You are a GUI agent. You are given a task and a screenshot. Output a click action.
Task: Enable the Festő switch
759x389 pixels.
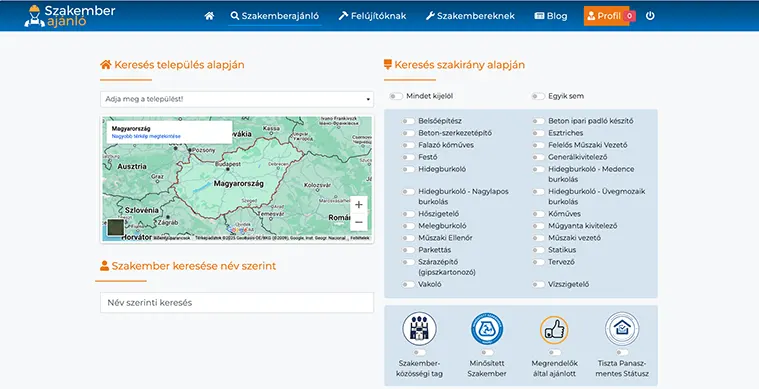(x=408, y=157)
